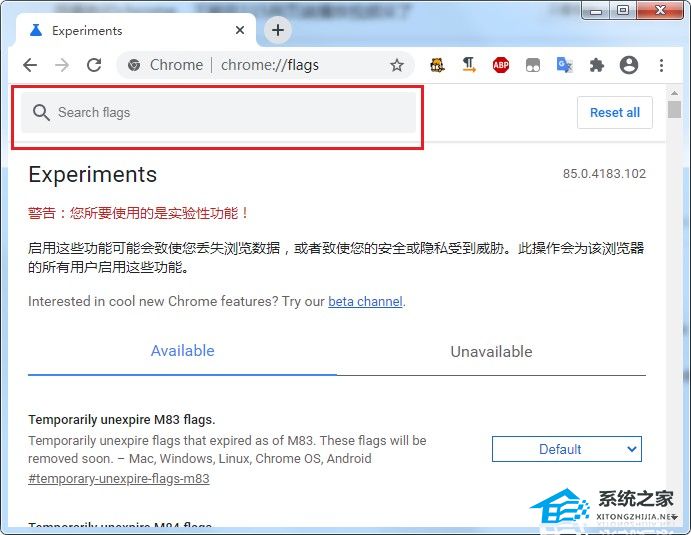Go back with the back arrow
The height and width of the screenshot is (535, 691).
30,65
